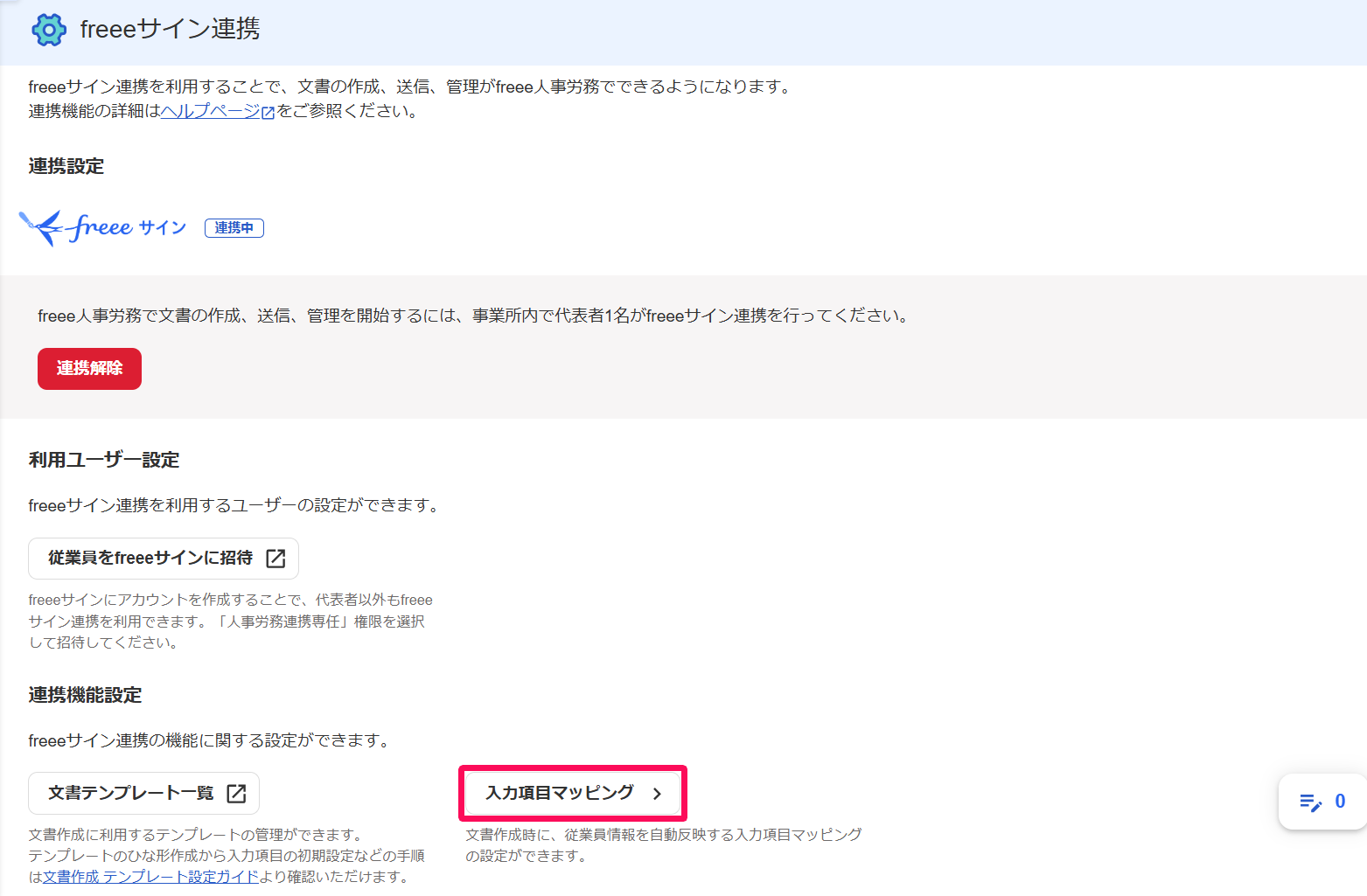1367x896 pixels.
Task: Click the 連携設定 heading
Action: coord(66,166)
